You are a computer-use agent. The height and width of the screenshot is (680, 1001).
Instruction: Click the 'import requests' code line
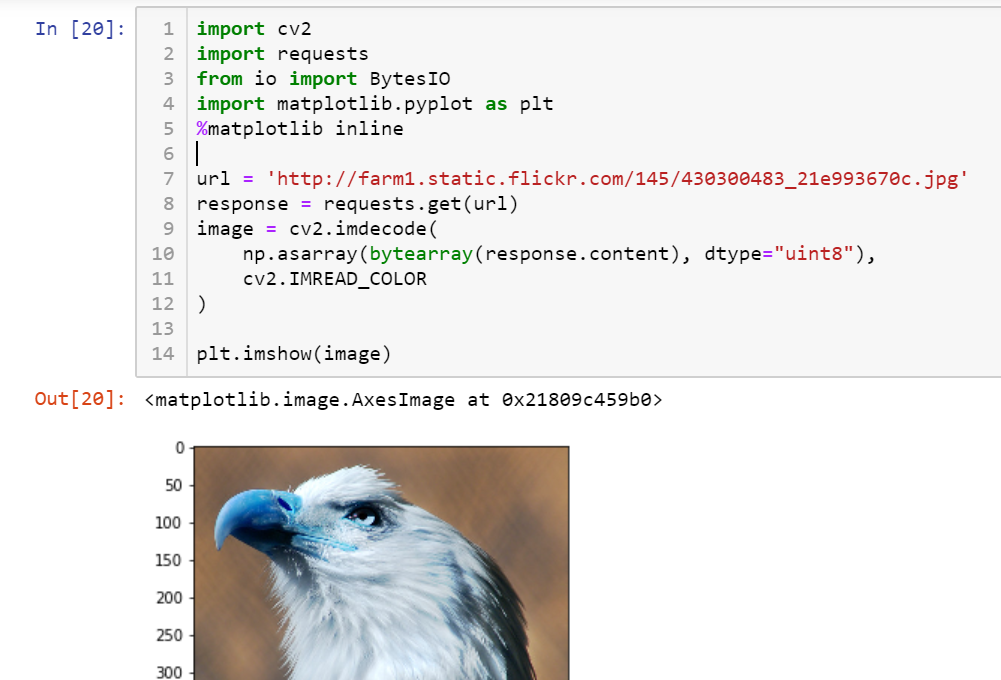283,54
